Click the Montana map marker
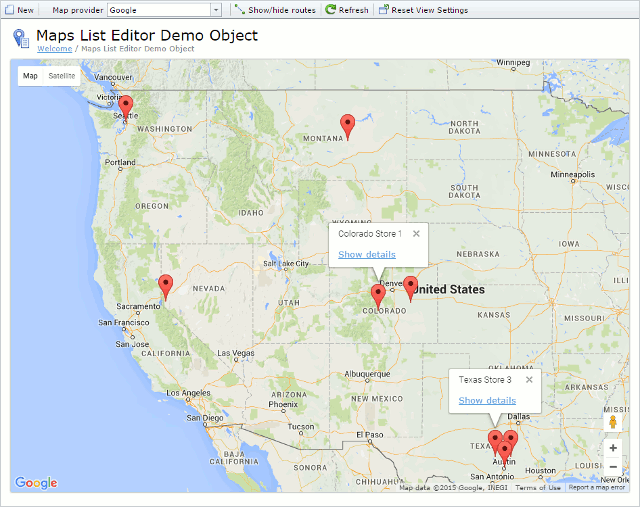 point(347,126)
